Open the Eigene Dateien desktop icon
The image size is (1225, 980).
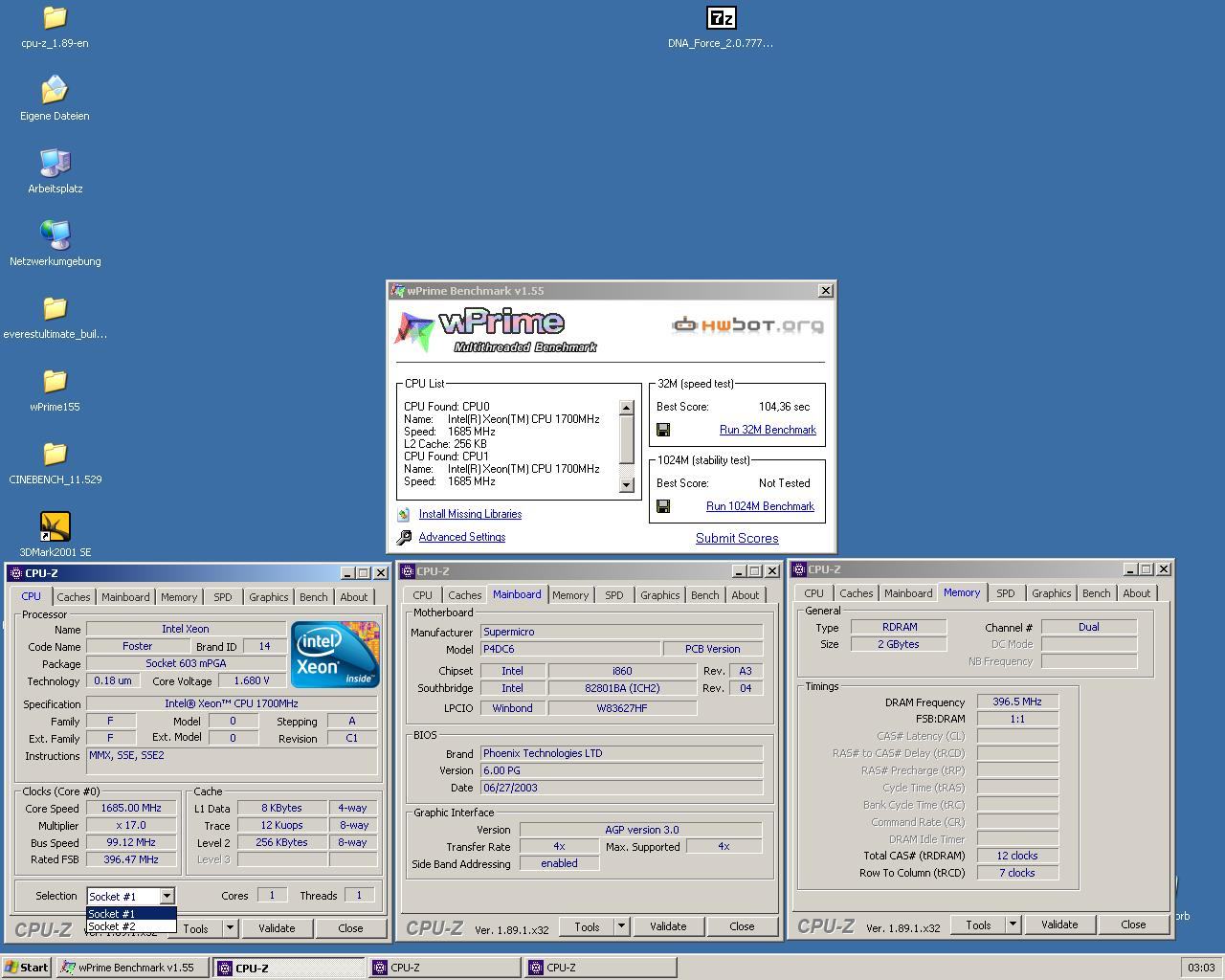[55, 91]
